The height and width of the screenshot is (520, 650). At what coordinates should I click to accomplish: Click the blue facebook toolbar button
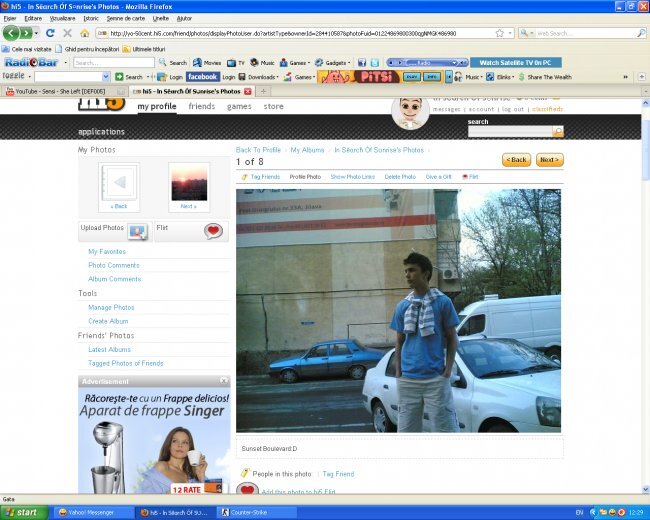tap(202, 77)
